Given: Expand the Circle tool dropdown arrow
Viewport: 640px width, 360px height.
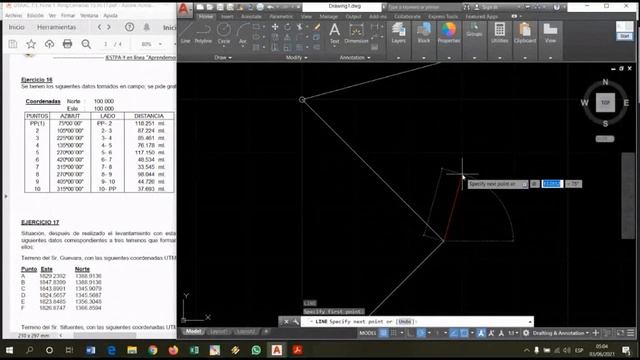Looking at the screenshot, I should (224, 46).
